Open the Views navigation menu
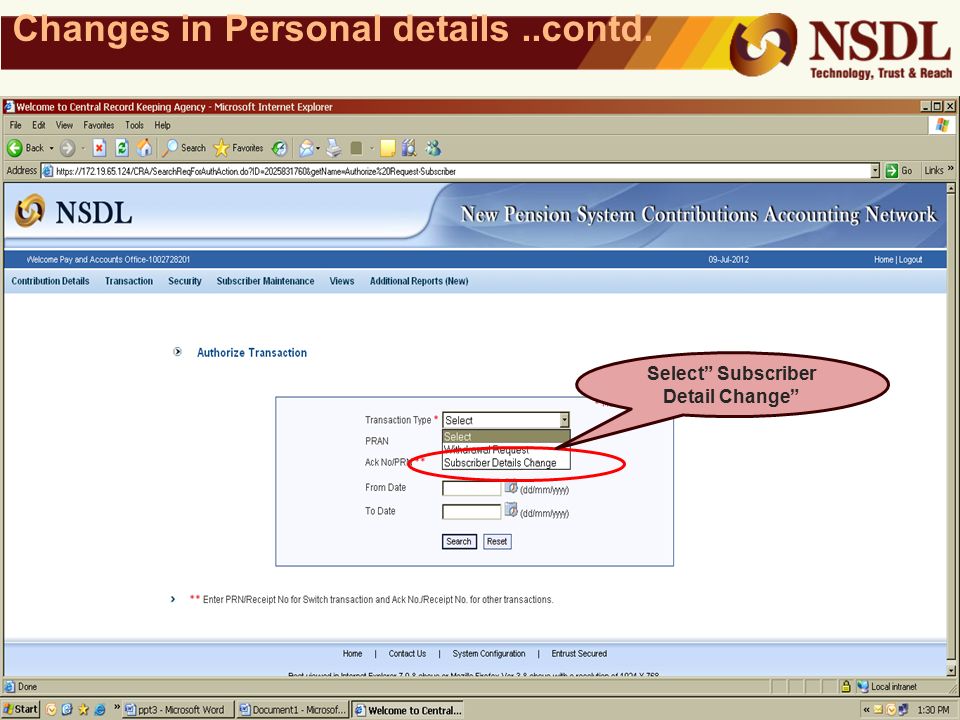Viewport: 960px width, 720px height. (342, 281)
